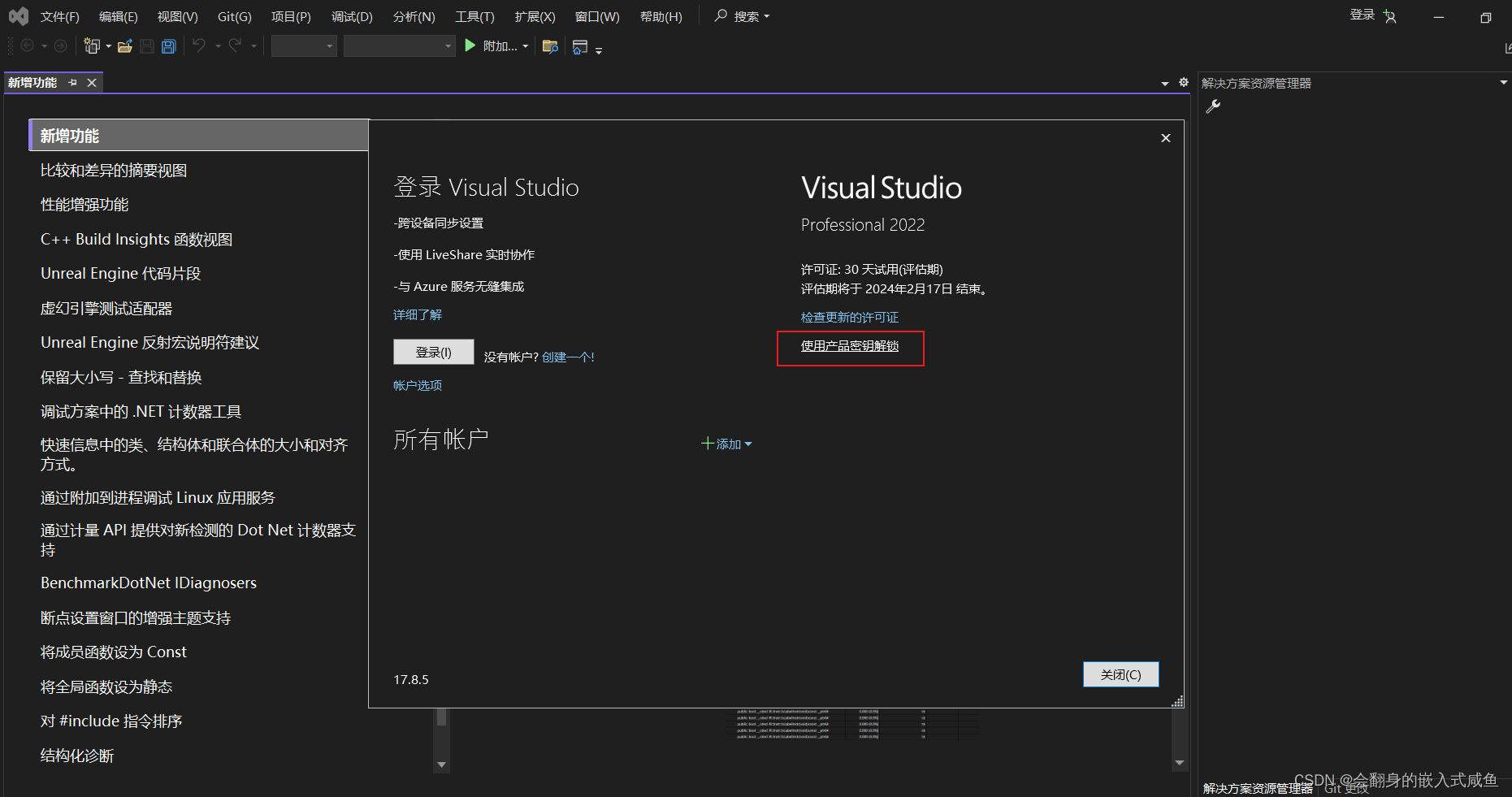This screenshot has height=797, width=1512.
Task: Click the 关闭(C) button
Action: coord(1120,674)
